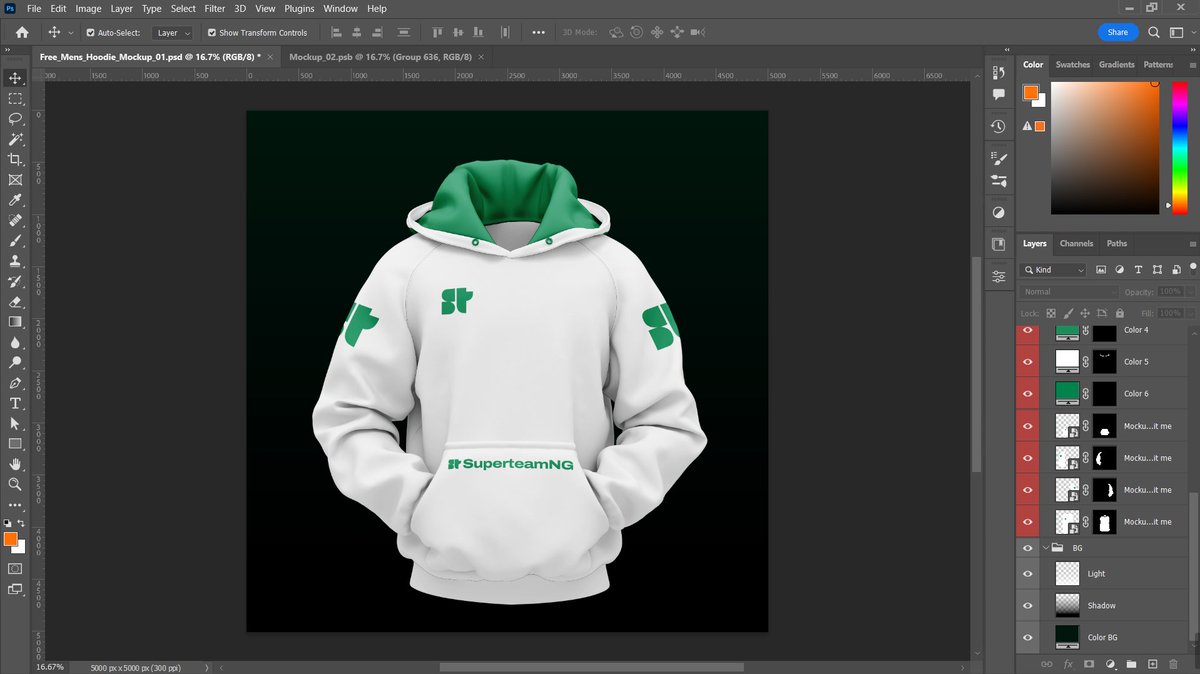
Task: Open the Comments panel icon
Action: [x=998, y=94]
